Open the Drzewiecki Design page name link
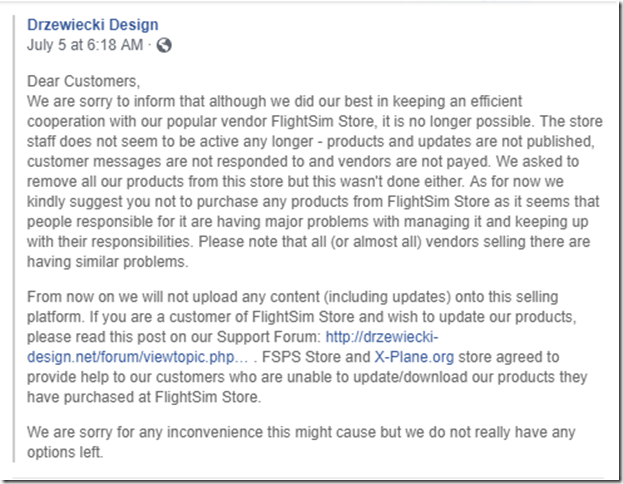This screenshot has height=484, width=623. pyautogui.click(x=93, y=25)
